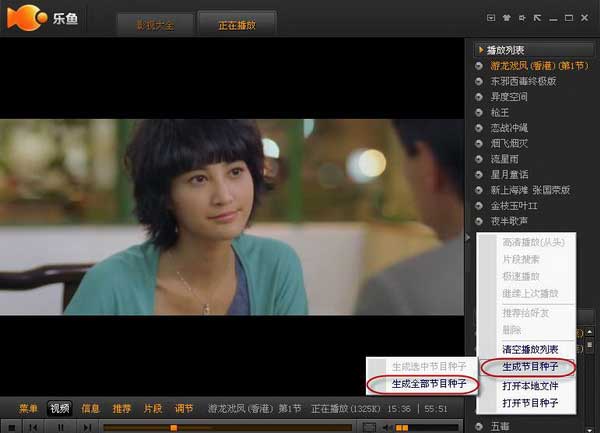
Task: Click greyed 继续上次播放 menu item
Action: coord(530,294)
